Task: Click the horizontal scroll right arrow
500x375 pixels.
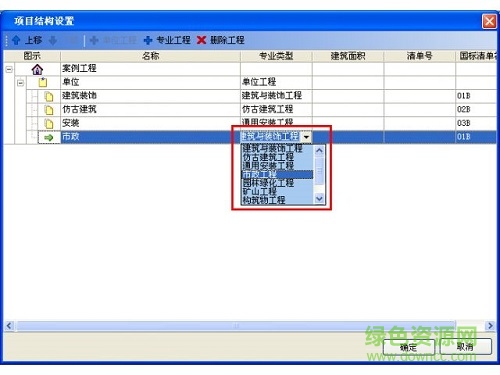Action: pyautogui.click(x=490, y=325)
